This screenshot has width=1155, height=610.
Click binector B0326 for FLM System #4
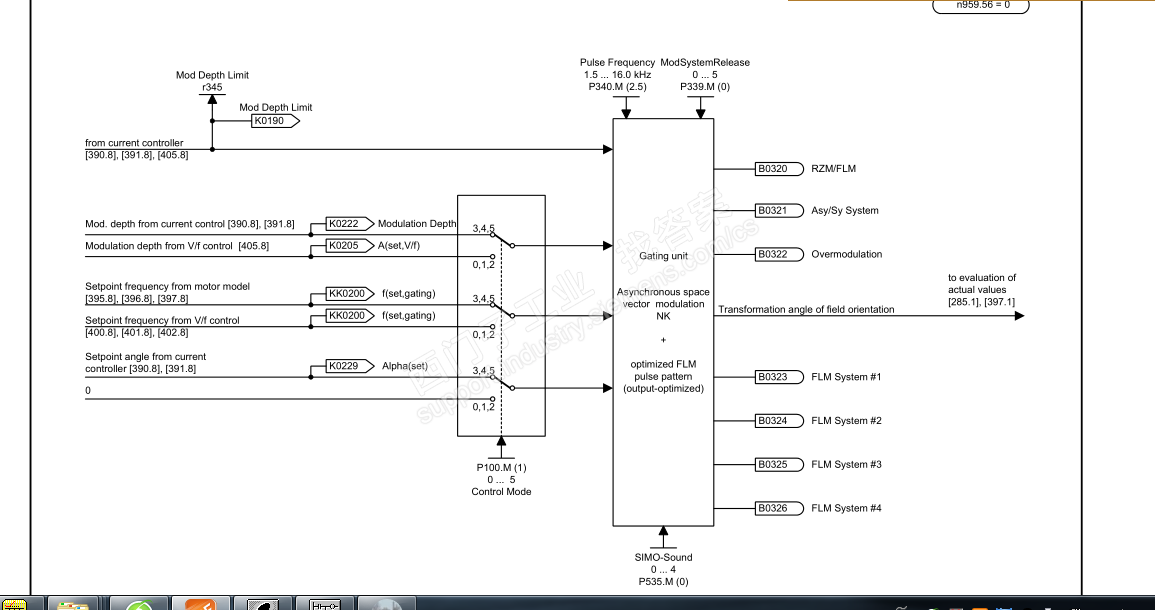coord(777,508)
